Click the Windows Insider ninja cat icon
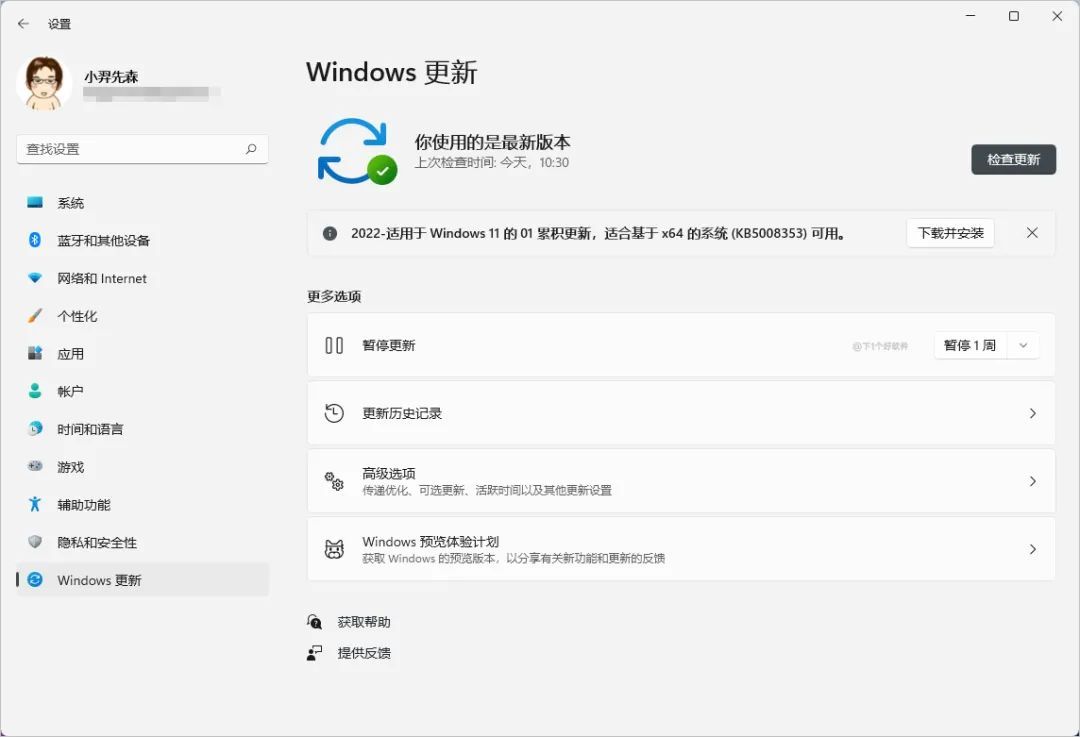 [334, 549]
